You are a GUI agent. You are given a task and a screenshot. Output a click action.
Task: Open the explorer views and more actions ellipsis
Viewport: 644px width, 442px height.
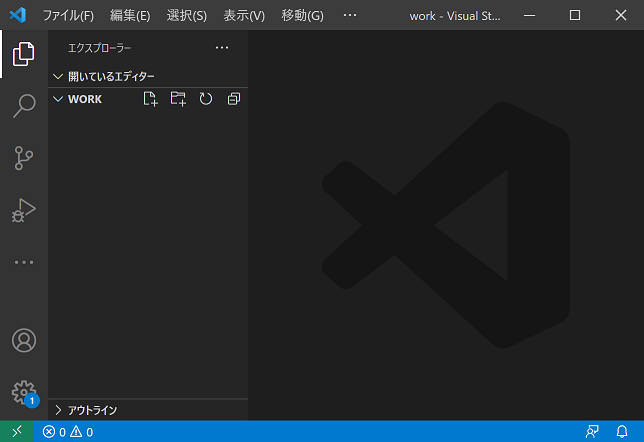(x=222, y=48)
